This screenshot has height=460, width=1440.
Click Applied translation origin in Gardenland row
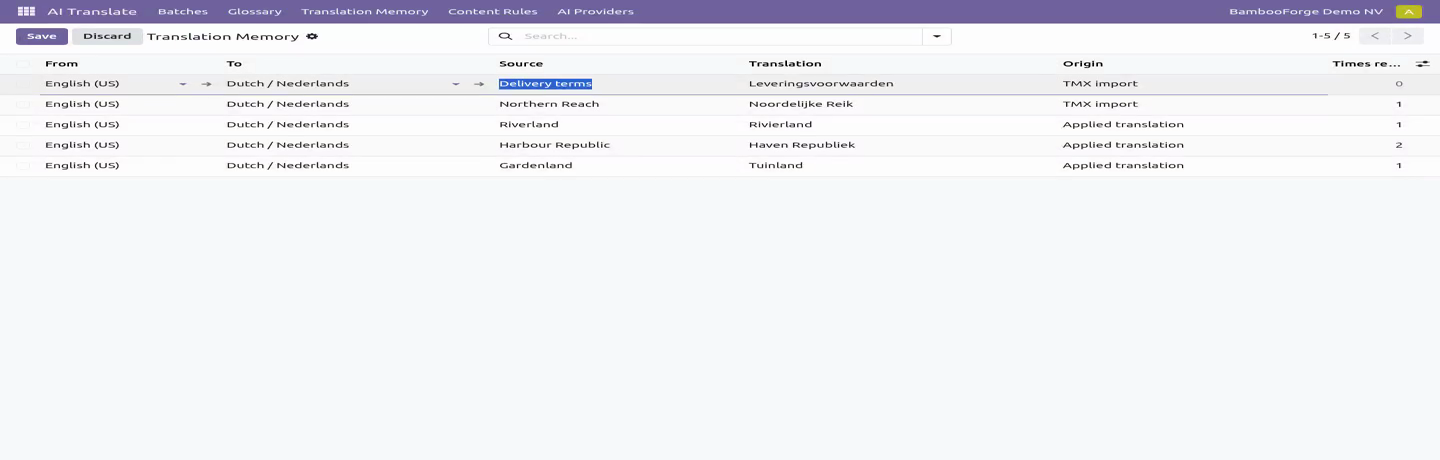1123,166
